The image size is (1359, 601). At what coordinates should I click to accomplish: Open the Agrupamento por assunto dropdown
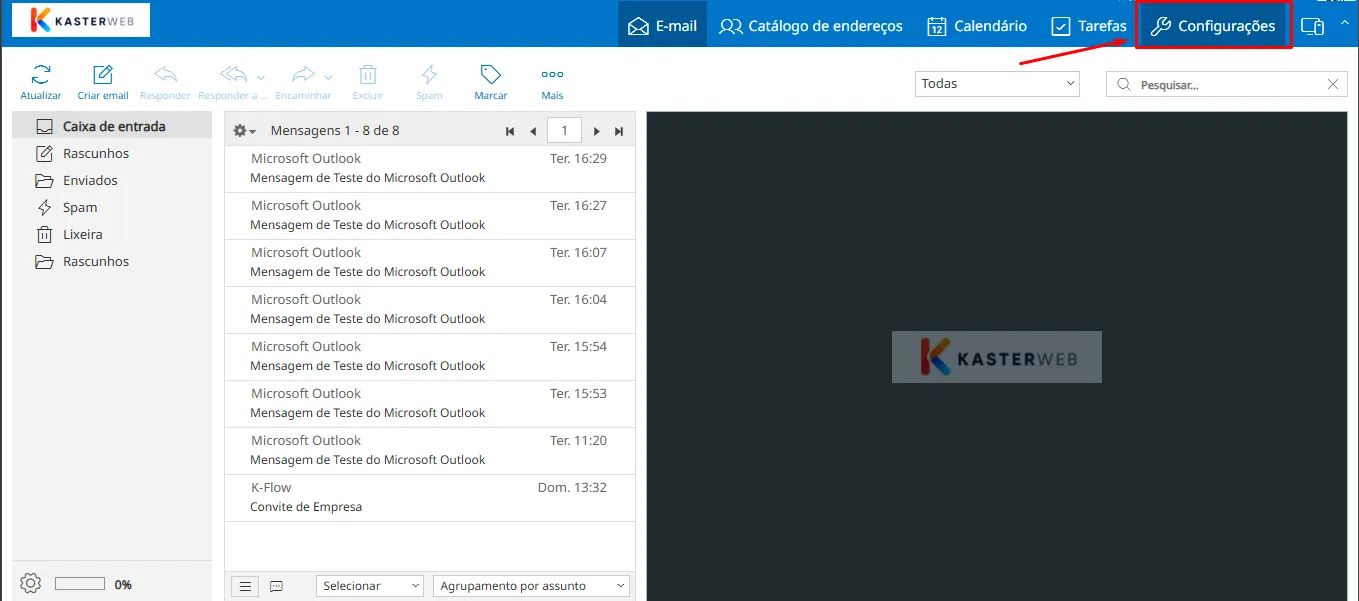(532, 586)
